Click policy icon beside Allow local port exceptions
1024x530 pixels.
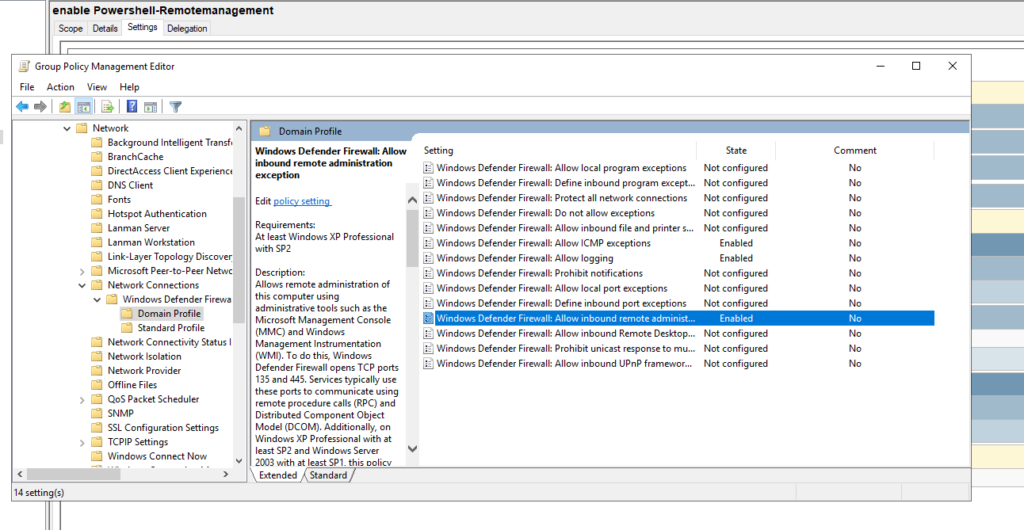tap(428, 288)
